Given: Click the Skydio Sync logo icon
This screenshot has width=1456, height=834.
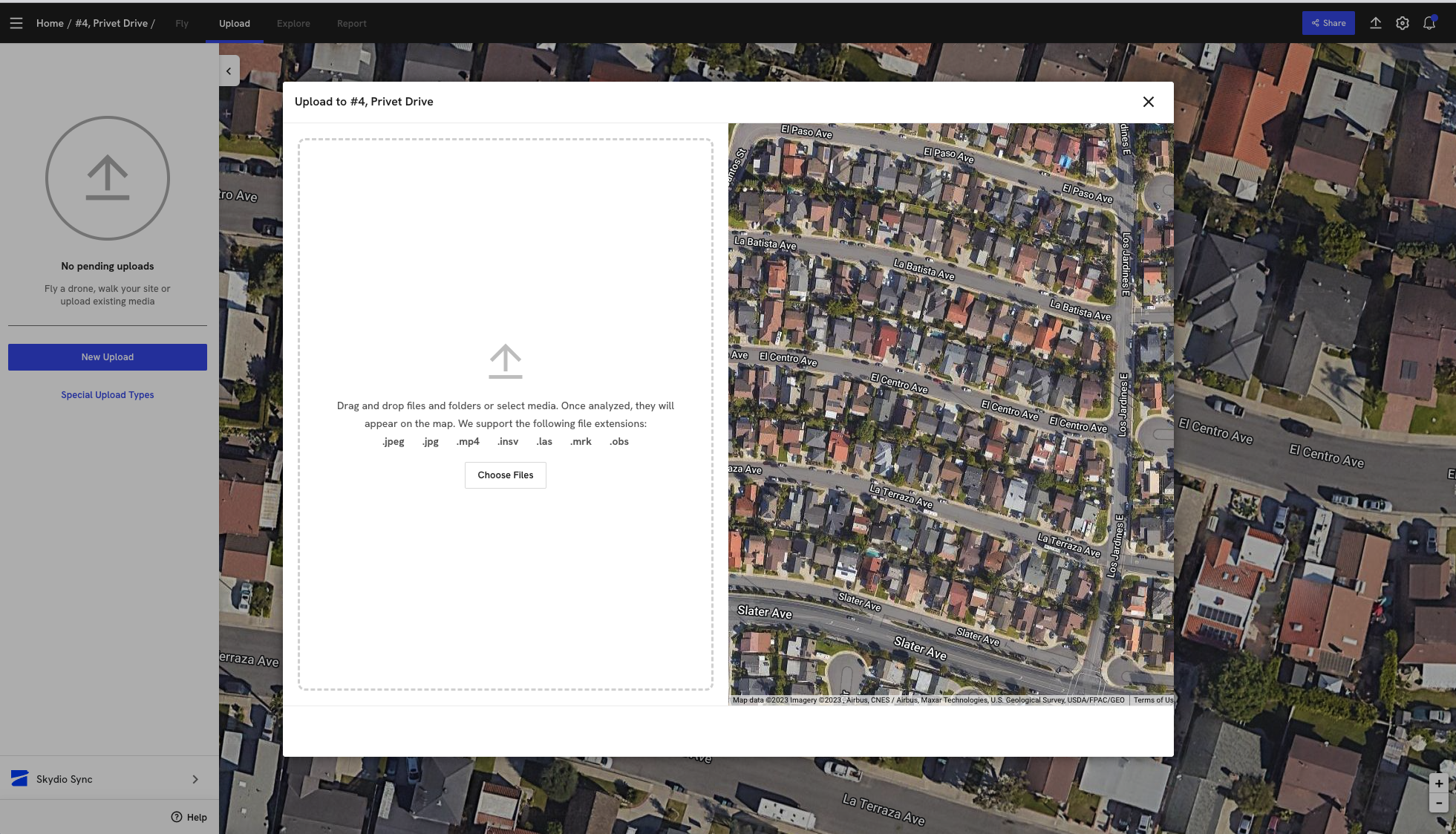Looking at the screenshot, I should pyautogui.click(x=20, y=778).
